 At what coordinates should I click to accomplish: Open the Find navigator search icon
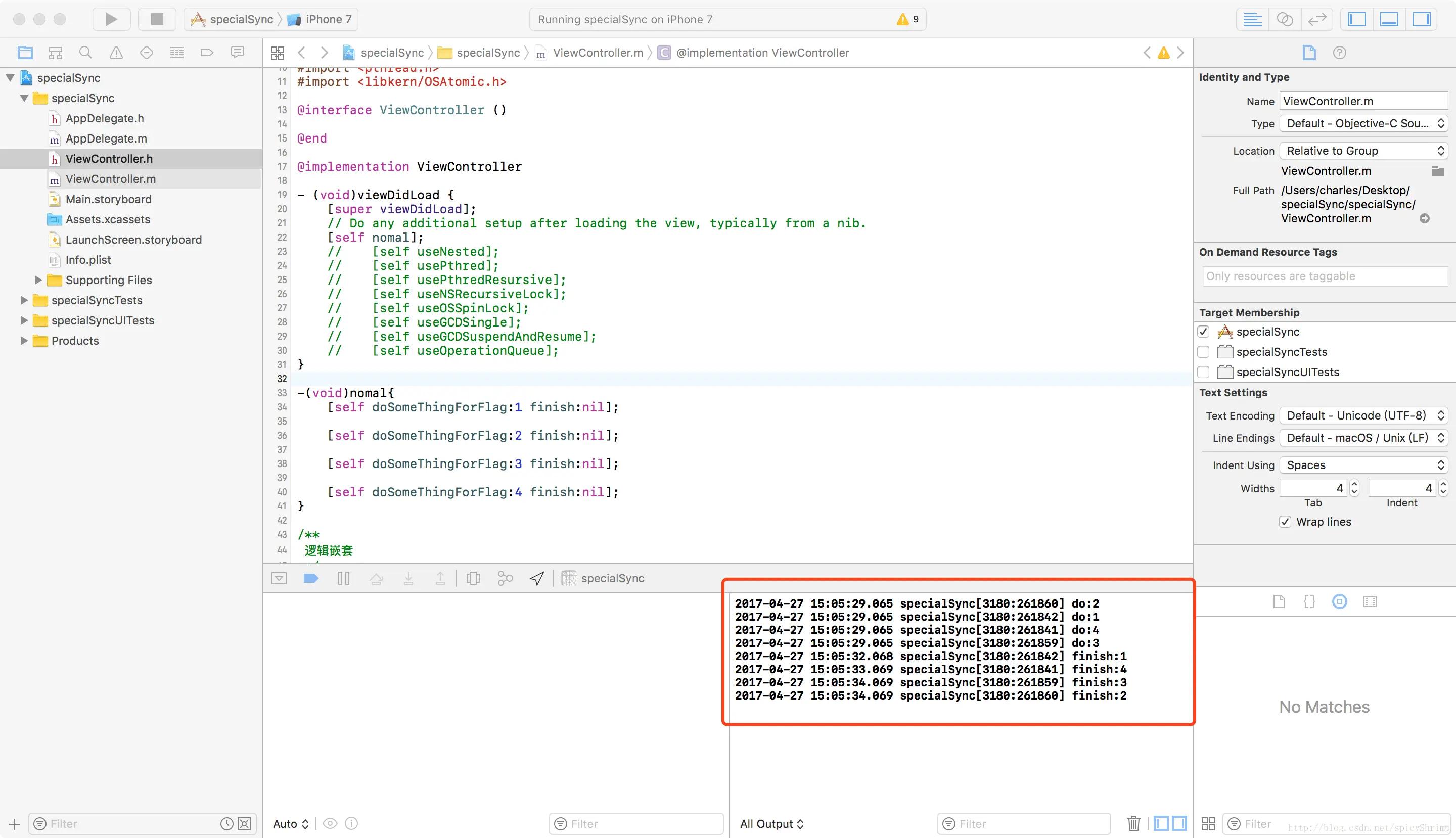coord(85,53)
